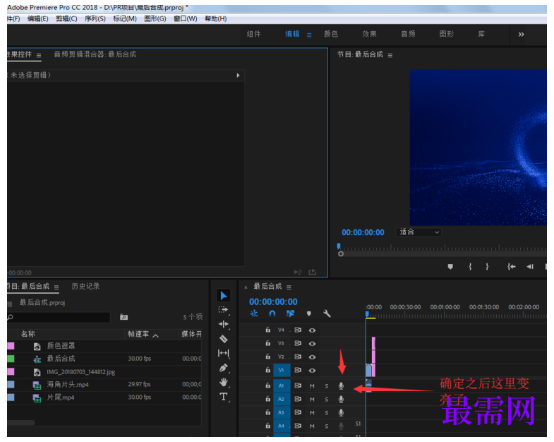Switch to 组件 workspace
This screenshot has height=442, width=554.
point(254,34)
